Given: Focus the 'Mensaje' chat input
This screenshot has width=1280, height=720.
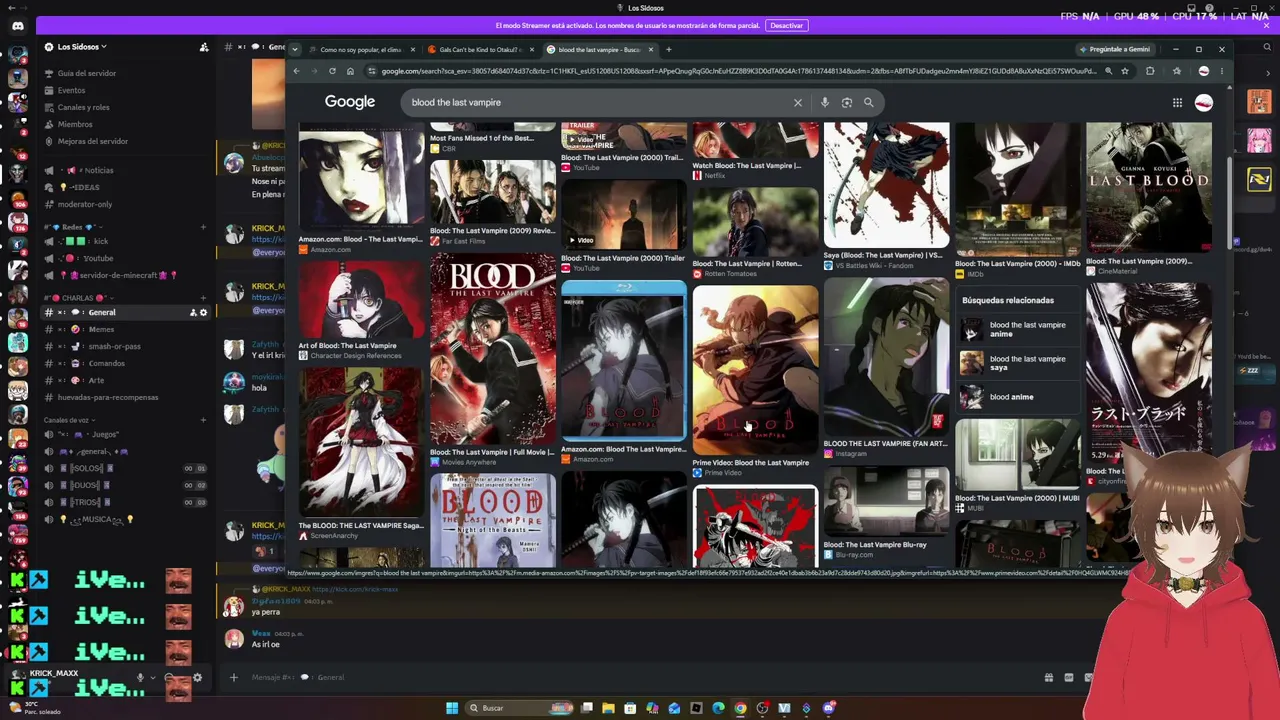Looking at the screenshot, I should coord(640,677).
